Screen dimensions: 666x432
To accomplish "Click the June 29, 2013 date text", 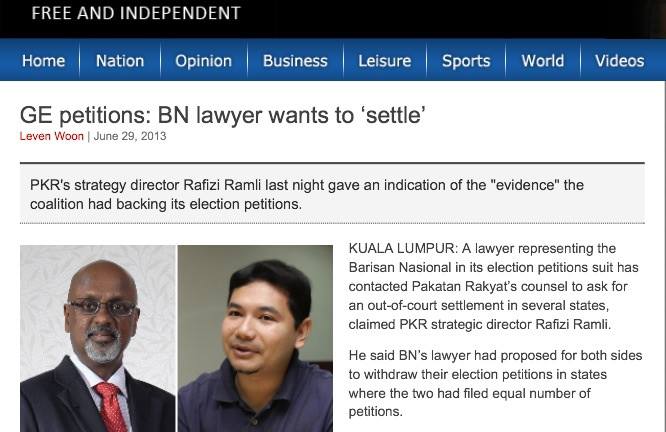I will 130,136.
